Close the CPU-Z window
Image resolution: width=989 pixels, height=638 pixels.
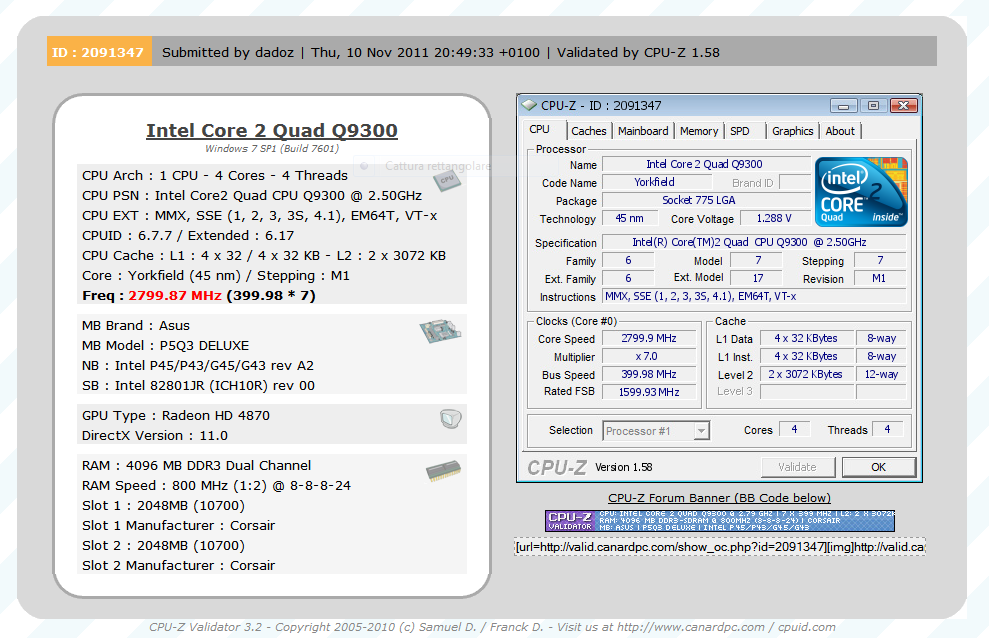tap(903, 106)
